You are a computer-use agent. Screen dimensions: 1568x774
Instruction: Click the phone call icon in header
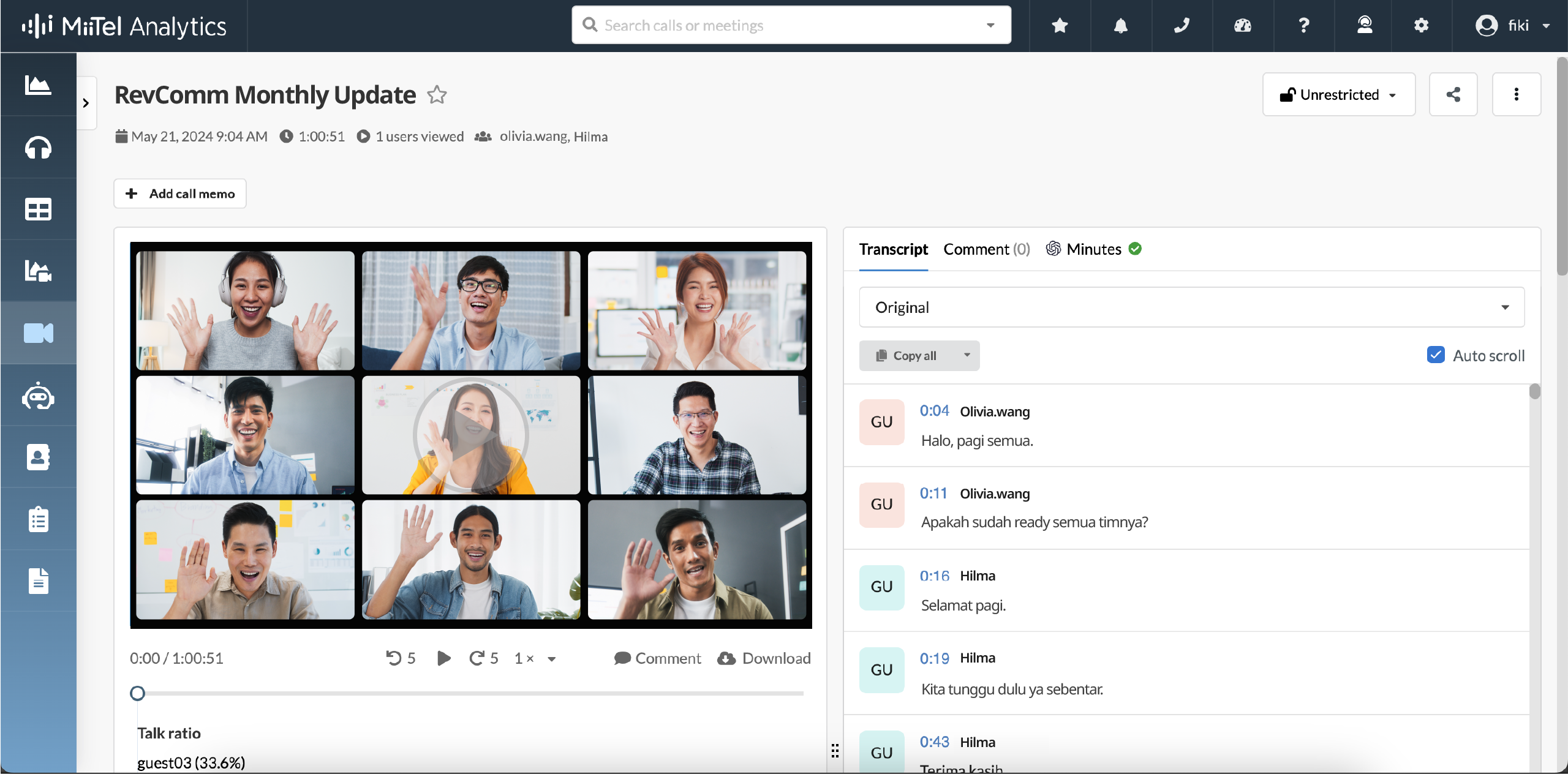pyautogui.click(x=1182, y=26)
